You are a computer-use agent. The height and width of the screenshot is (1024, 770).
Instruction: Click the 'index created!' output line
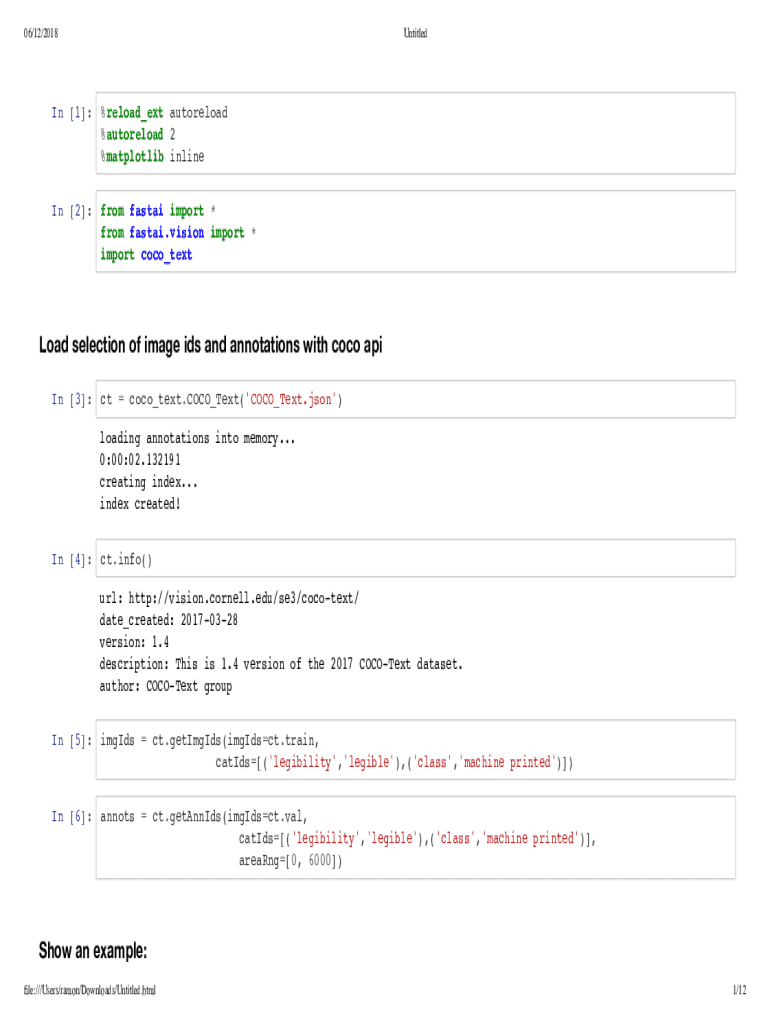(x=140, y=504)
